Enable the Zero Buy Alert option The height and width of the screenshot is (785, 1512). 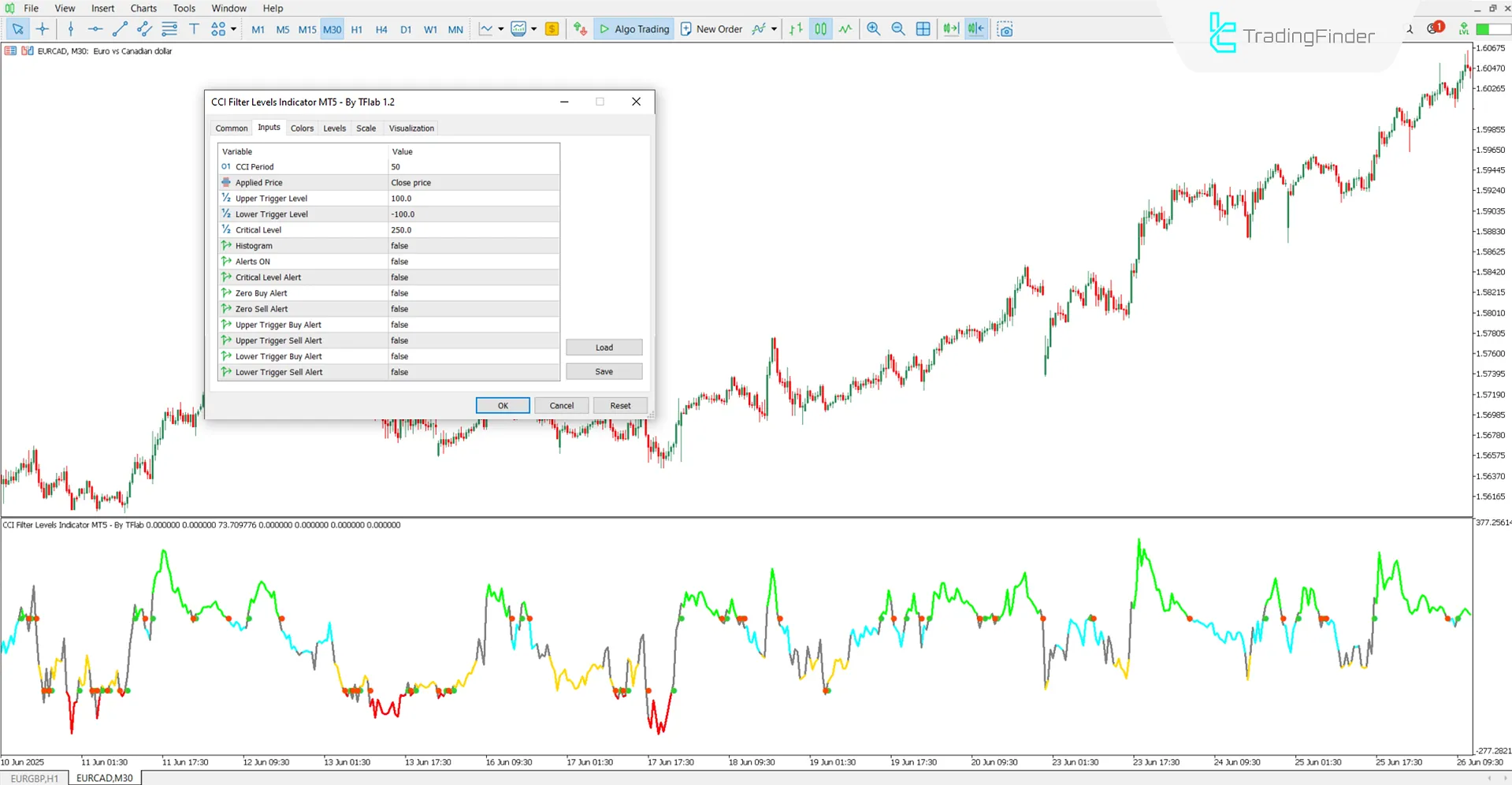click(473, 292)
